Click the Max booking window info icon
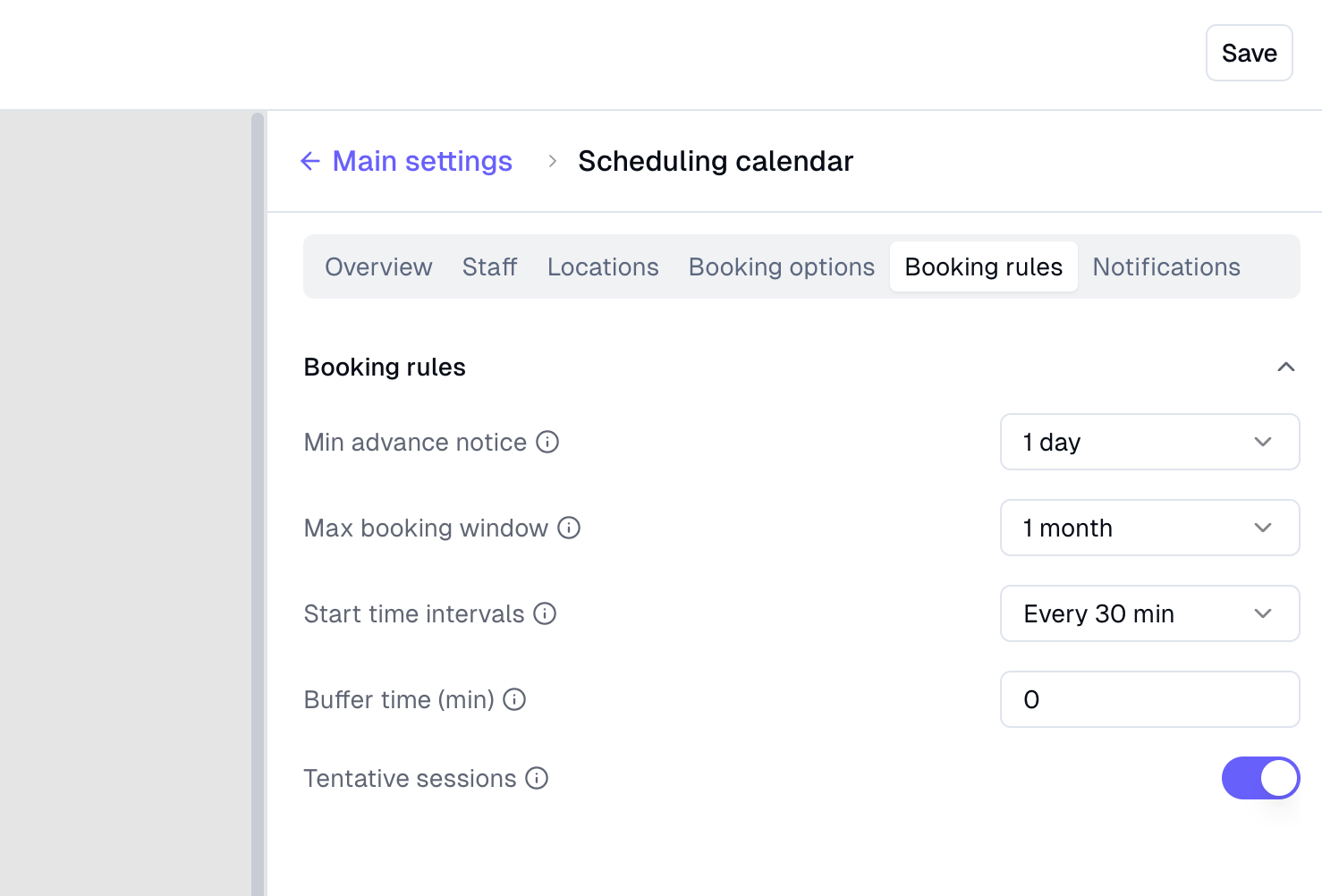 [569, 528]
